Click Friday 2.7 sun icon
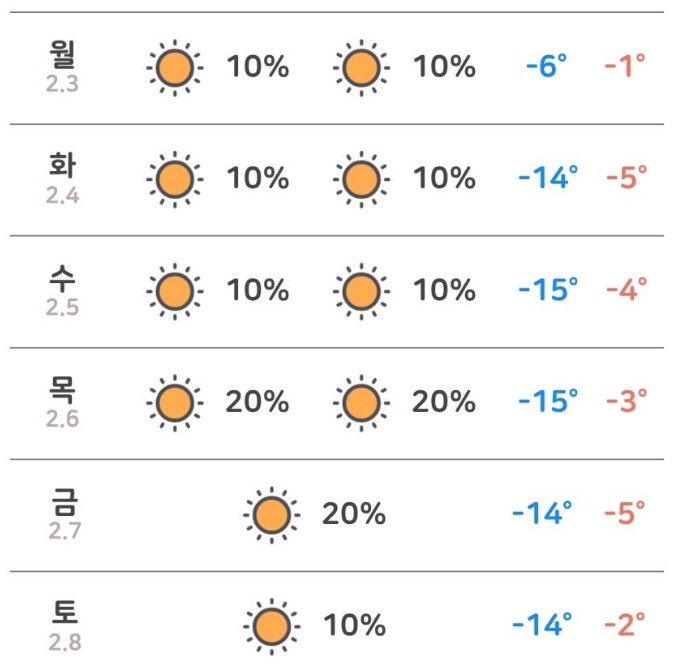This screenshot has width=677, height=665. [x=272, y=515]
